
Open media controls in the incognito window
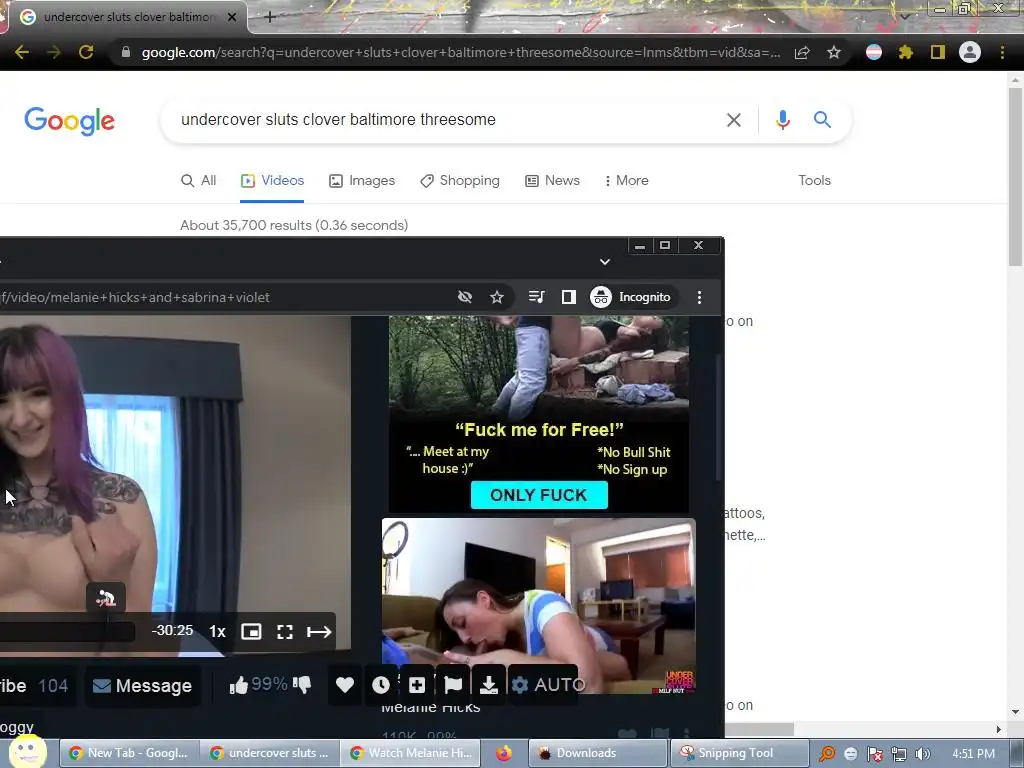[x=536, y=297]
